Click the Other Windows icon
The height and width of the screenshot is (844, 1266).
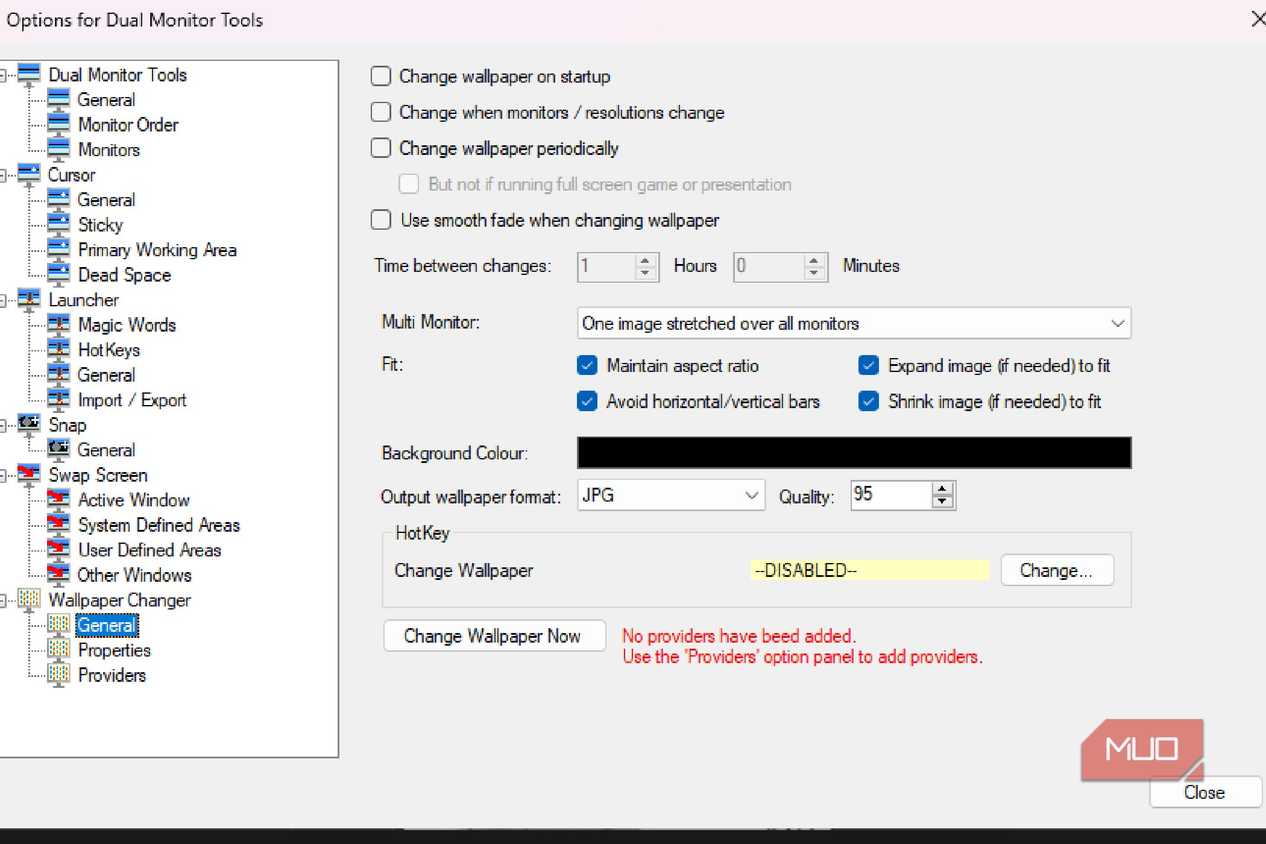point(59,574)
